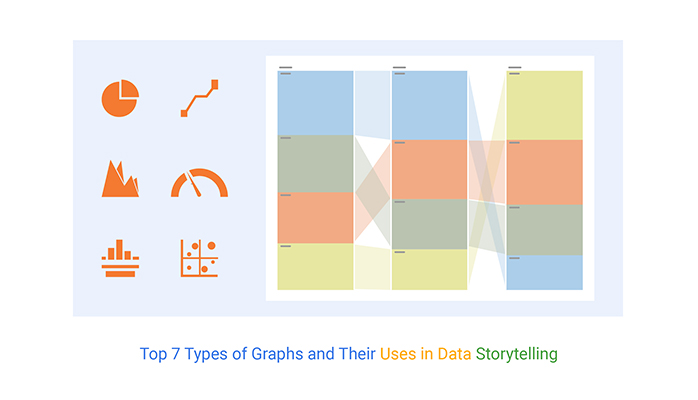Image resolution: width=698 pixels, height=400 pixels.
Task: Click the orange block in first column
Action: [316, 218]
